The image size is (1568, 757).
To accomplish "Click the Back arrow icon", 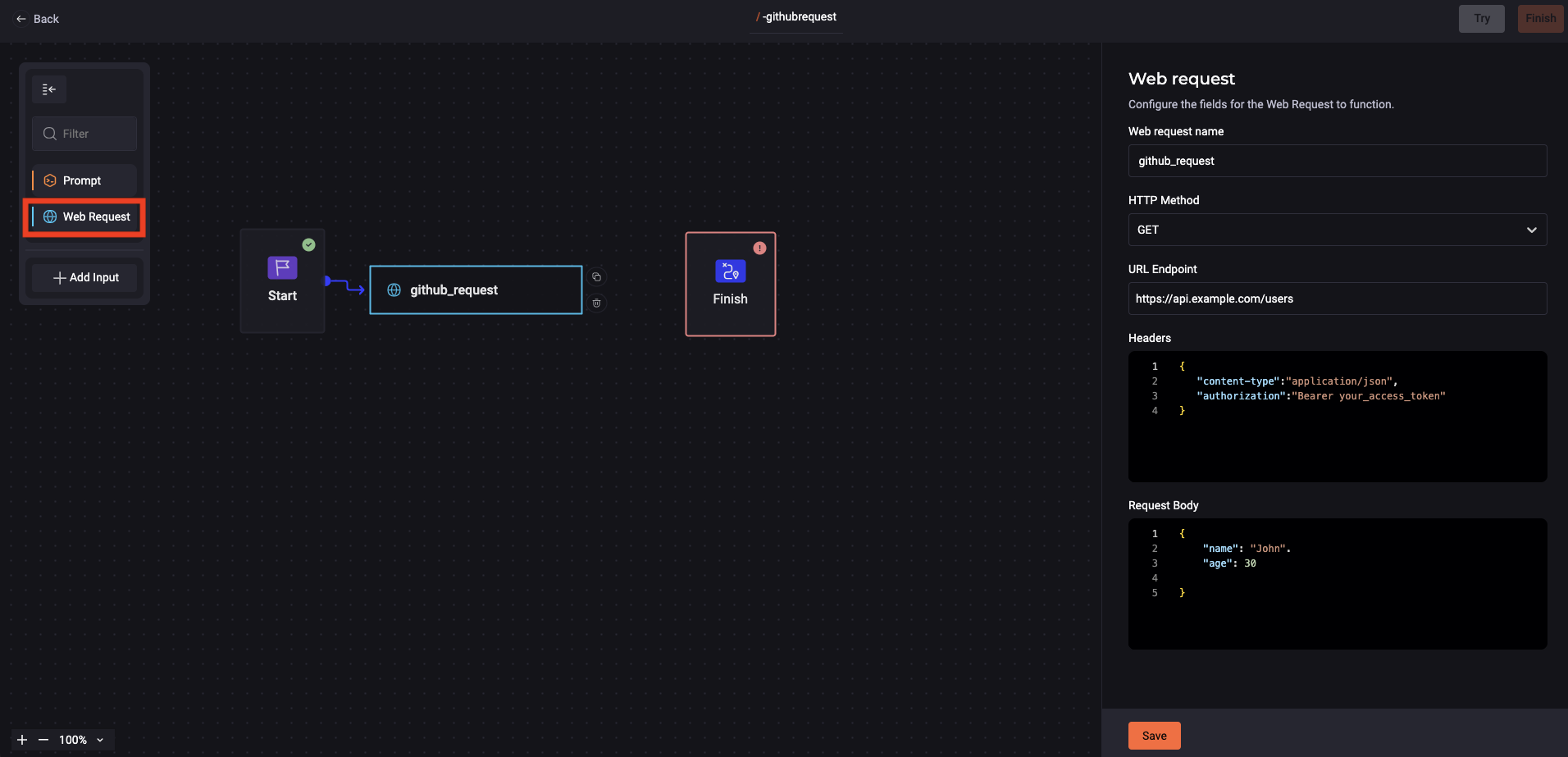I will click(x=21, y=18).
